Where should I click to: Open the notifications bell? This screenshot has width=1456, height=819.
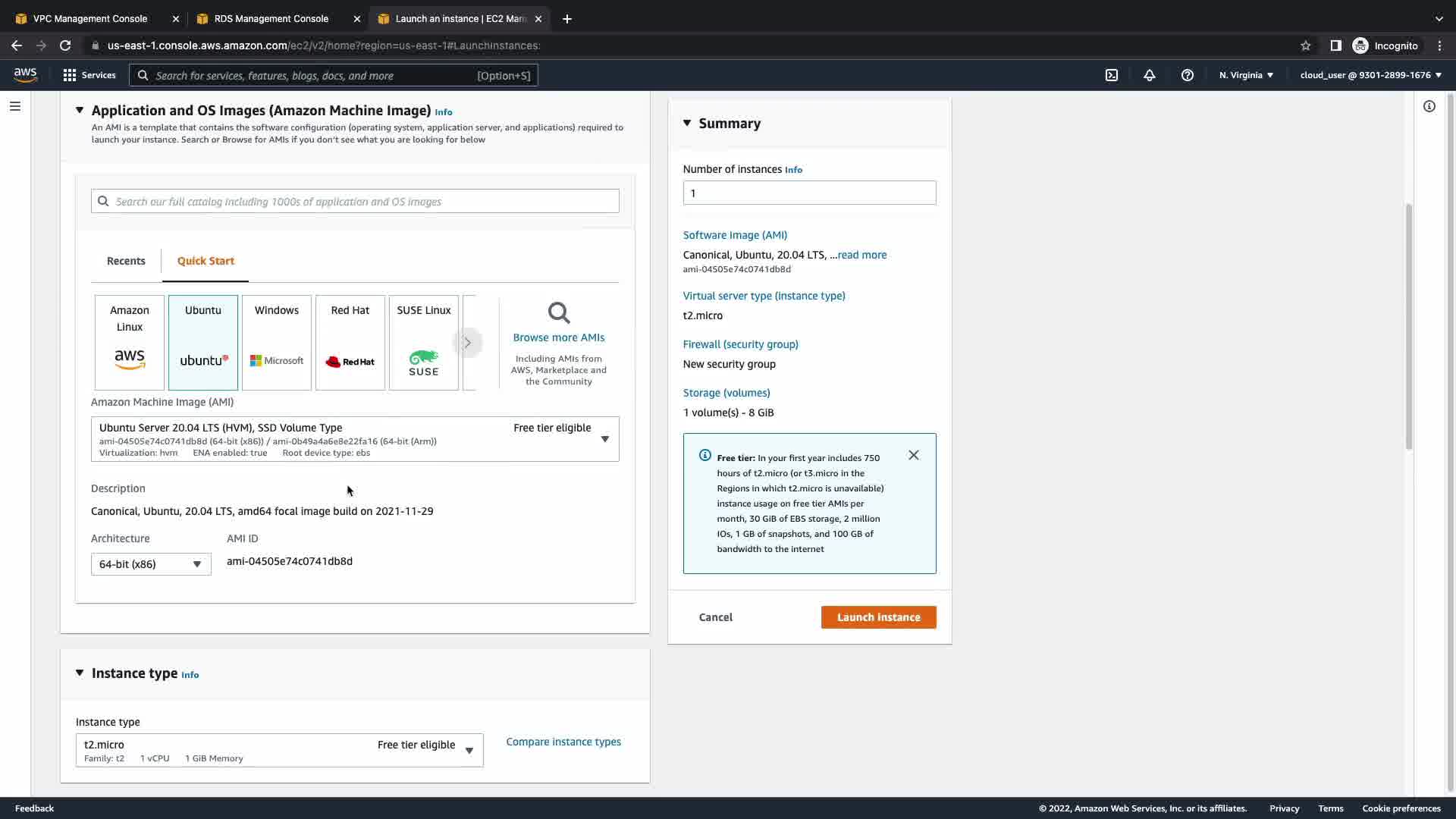1149,75
